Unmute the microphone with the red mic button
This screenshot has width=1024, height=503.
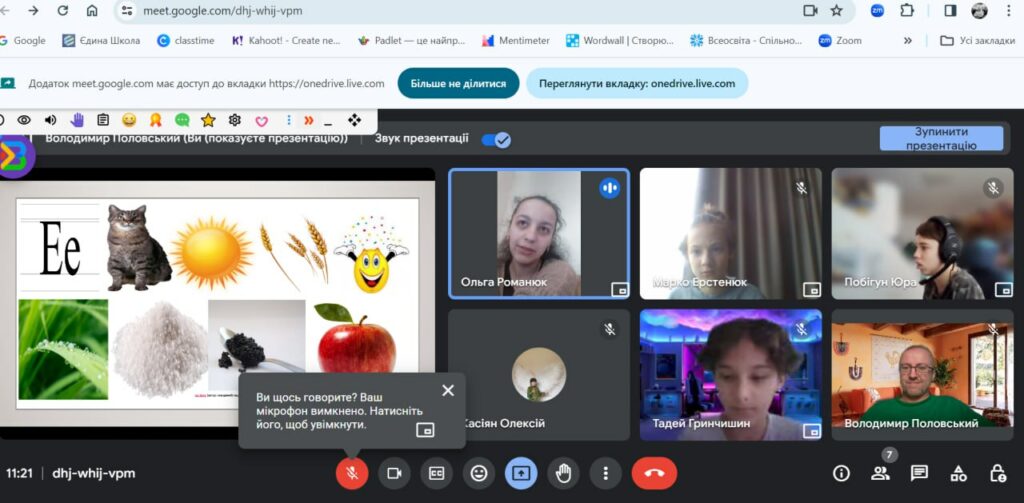351,473
